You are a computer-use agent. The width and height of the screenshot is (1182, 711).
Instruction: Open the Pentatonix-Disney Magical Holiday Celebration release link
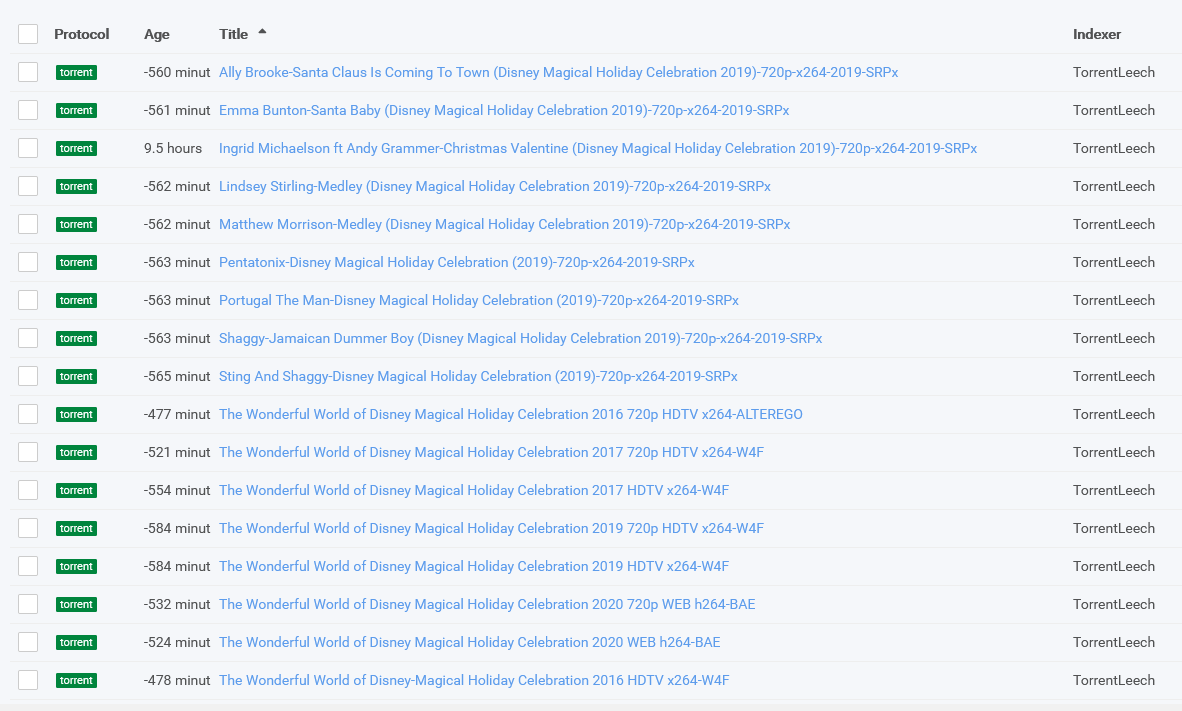[456, 262]
